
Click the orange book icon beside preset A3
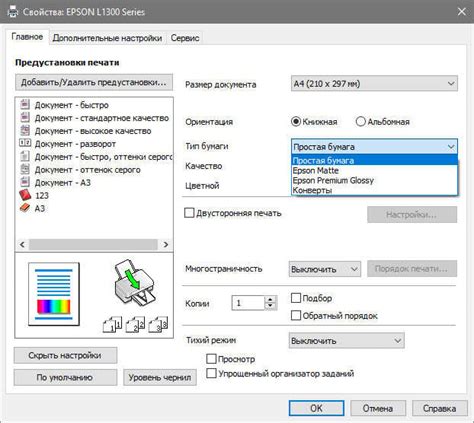point(25,208)
